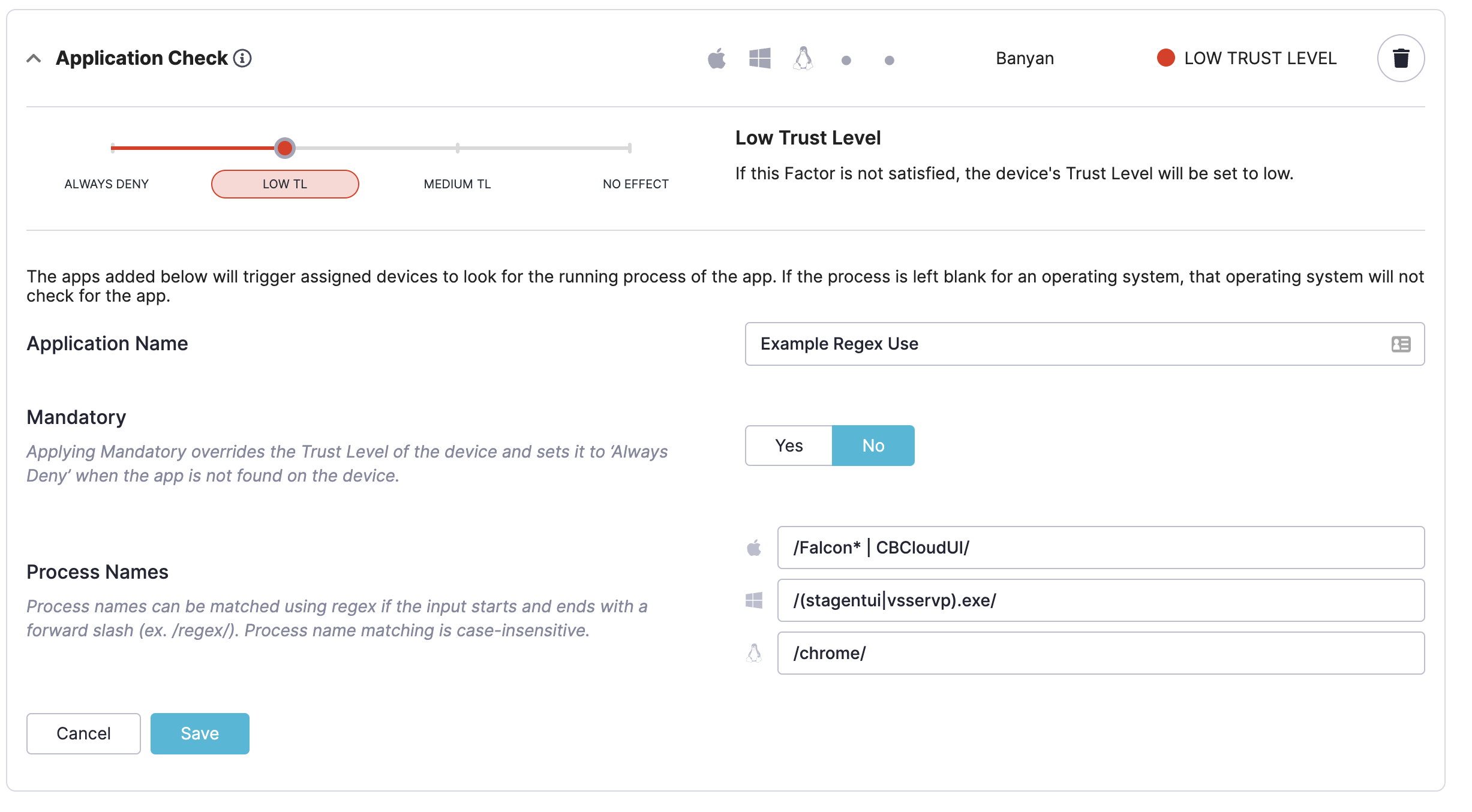
Task: Select the first gray dot after the Linux icon
Action: click(x=846, y=59)
